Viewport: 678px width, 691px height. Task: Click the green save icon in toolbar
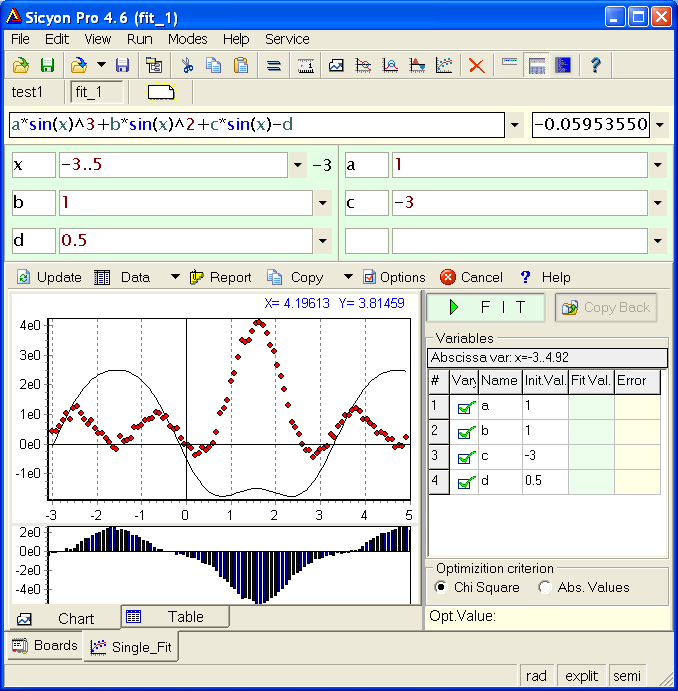point(47,66)
